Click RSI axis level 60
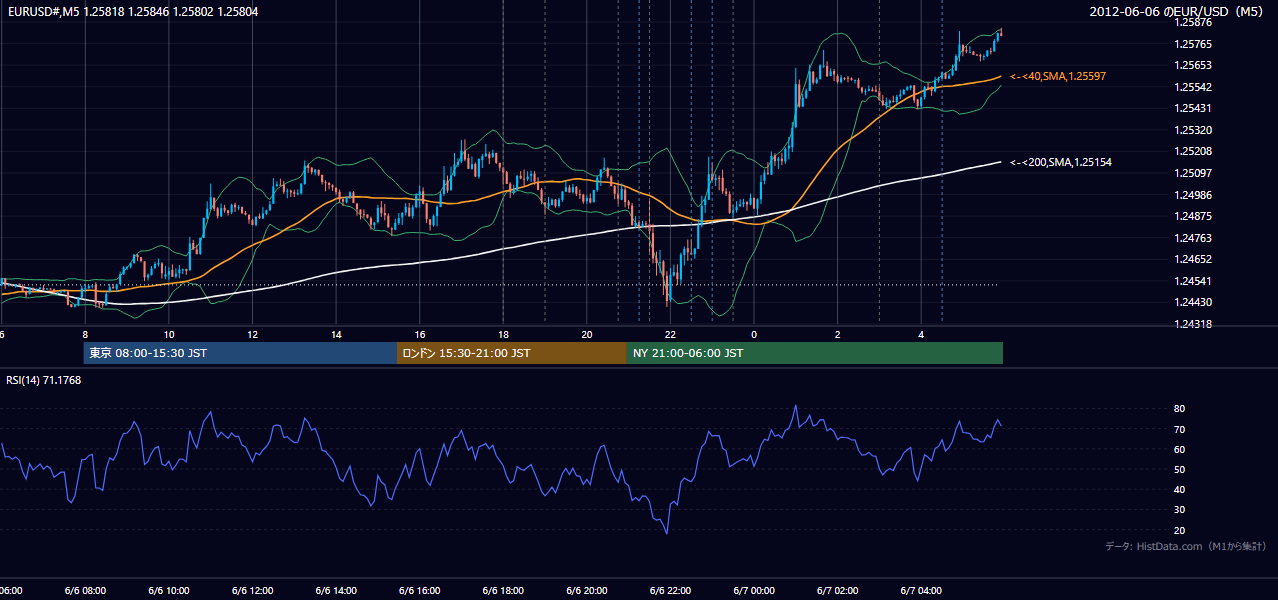This screenshot has width=1278, height=600. (1179, 449)
